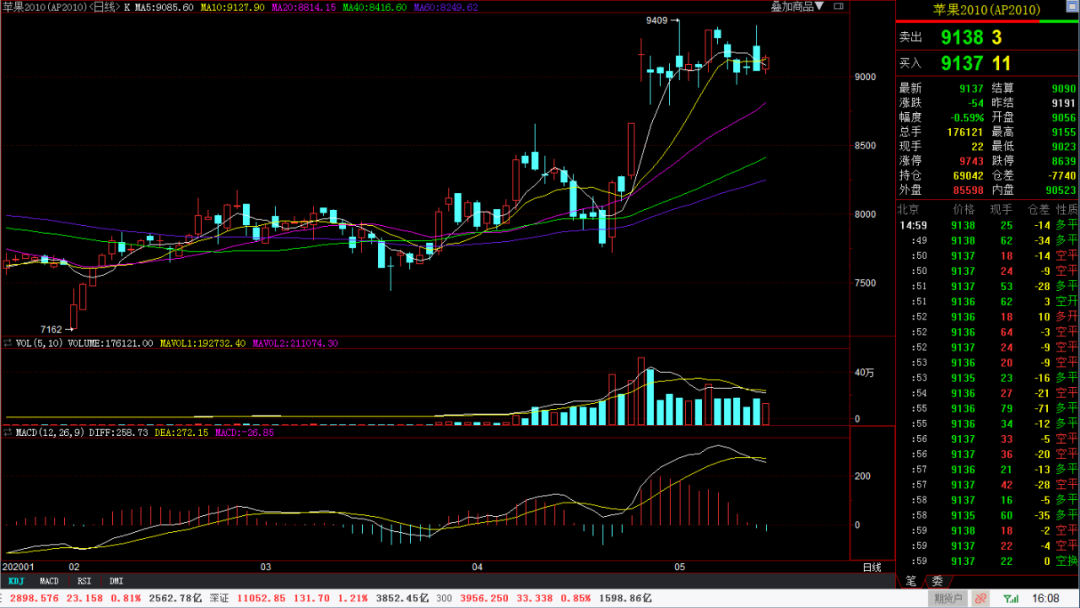
Task: Click the MA20:8814.15 label
Action: [304, 7]
